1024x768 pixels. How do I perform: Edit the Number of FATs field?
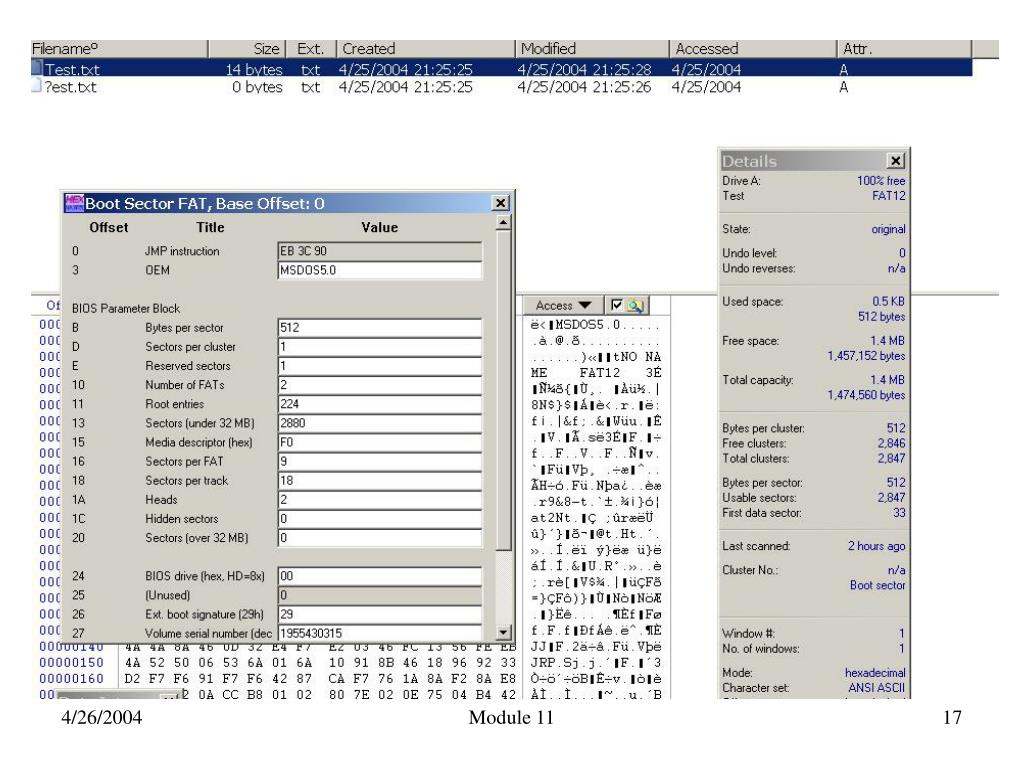(379, 385)
